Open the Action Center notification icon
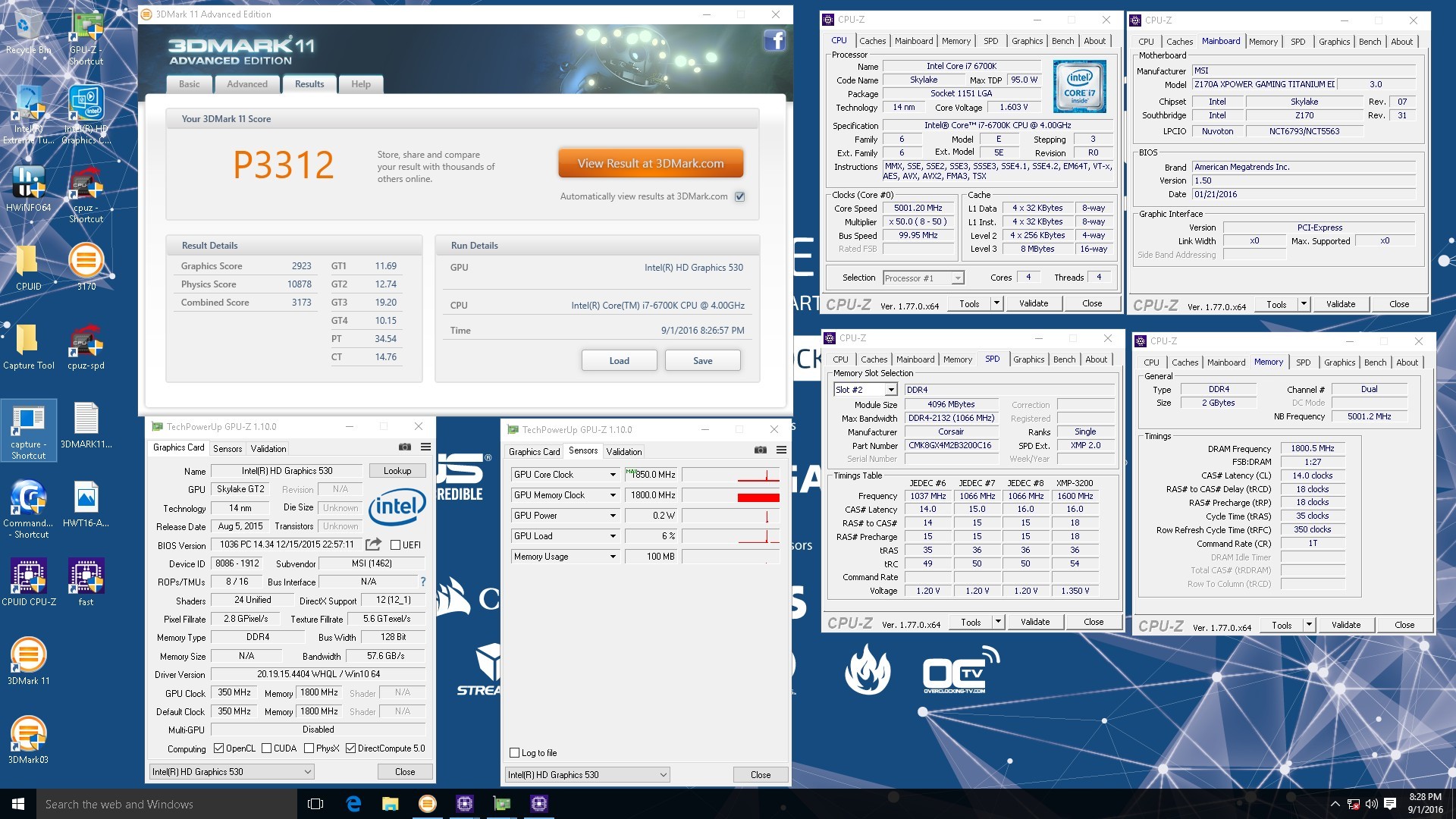This screenshot has height=819, width=1456. (x=1390, y=804)
